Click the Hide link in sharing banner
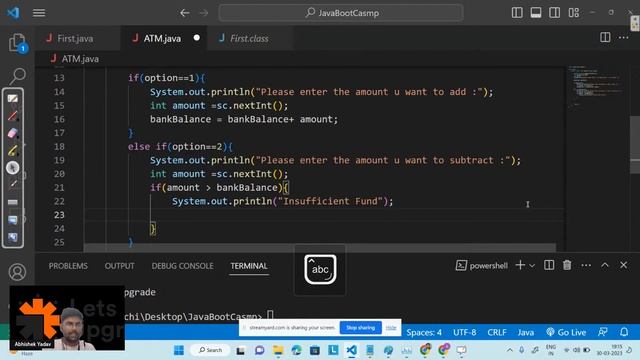640x360 pixels. click(x=391, y=328)
